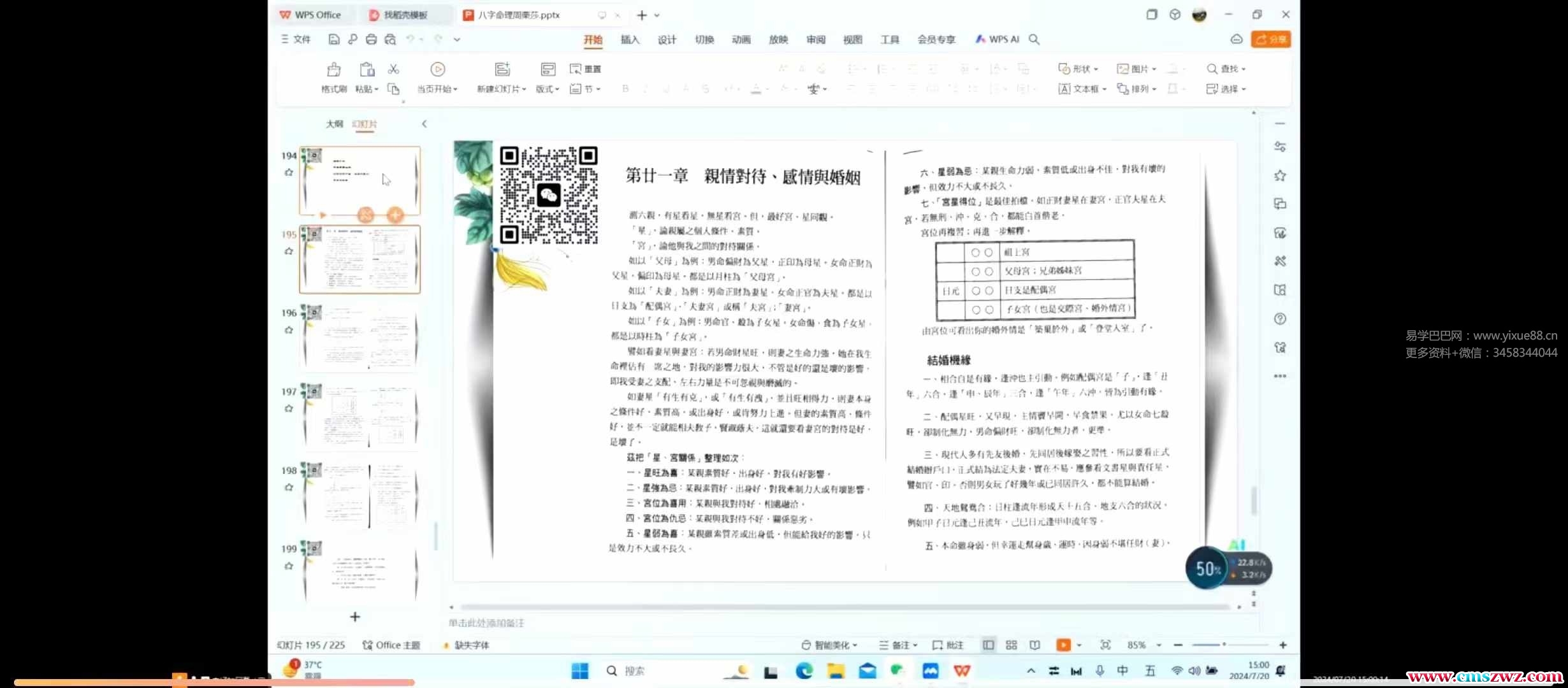Open the 版式 layout dropdown
Viewport: 1568px width, 688px height.
tap(547, 89)
